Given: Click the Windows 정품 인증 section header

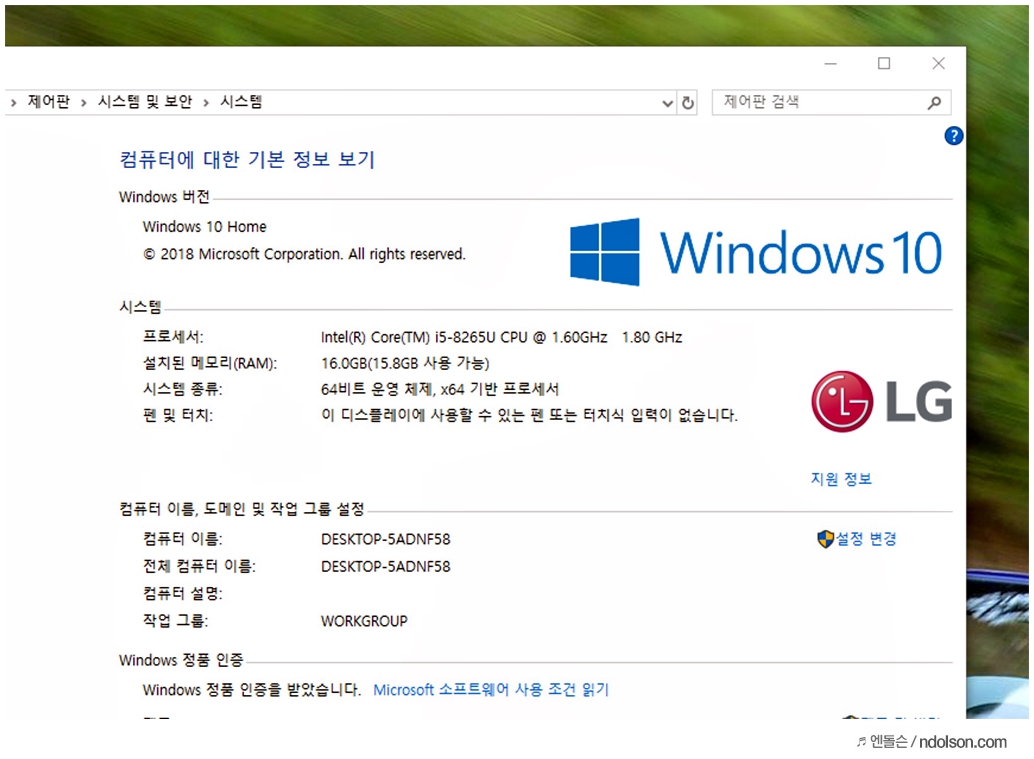Looking at the screenshot, I should [181, 660].
